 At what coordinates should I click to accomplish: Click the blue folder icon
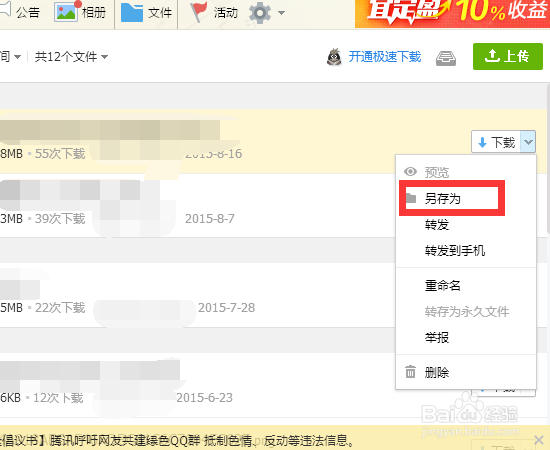pos(132,13)
